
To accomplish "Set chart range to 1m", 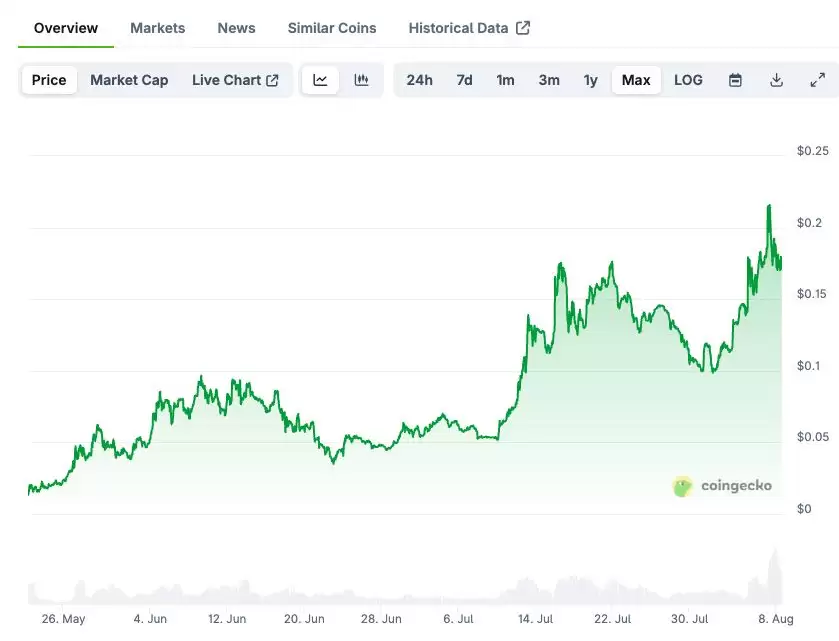I will click(505, 80).
